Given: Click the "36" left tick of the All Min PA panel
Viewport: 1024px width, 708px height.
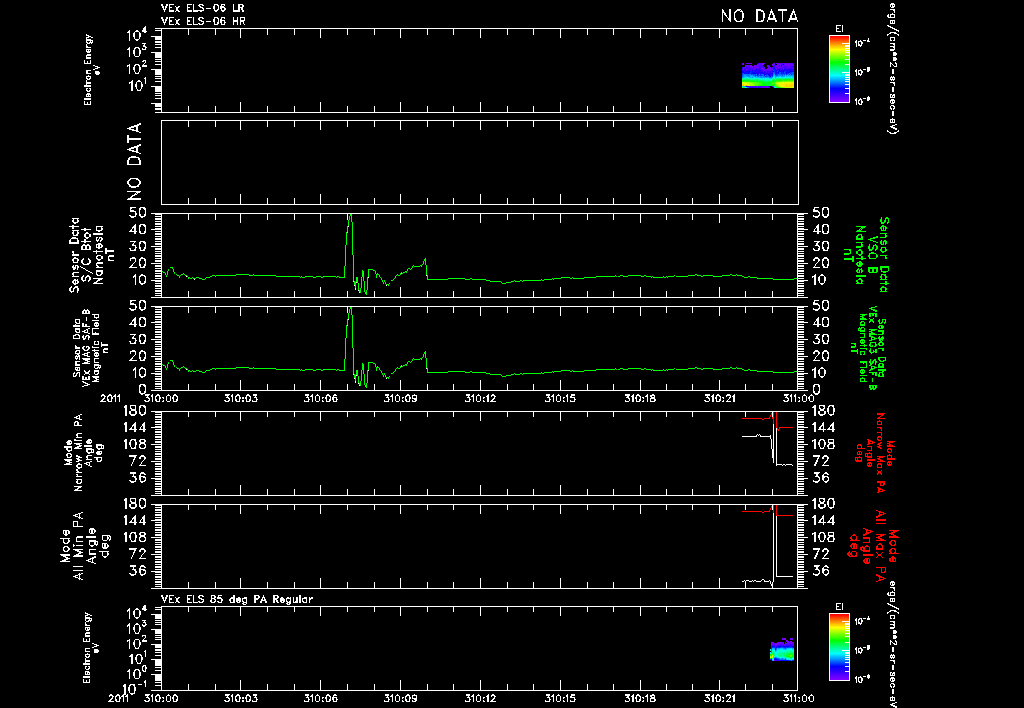Looking at the screenshot, I should [x=138, y=571].
